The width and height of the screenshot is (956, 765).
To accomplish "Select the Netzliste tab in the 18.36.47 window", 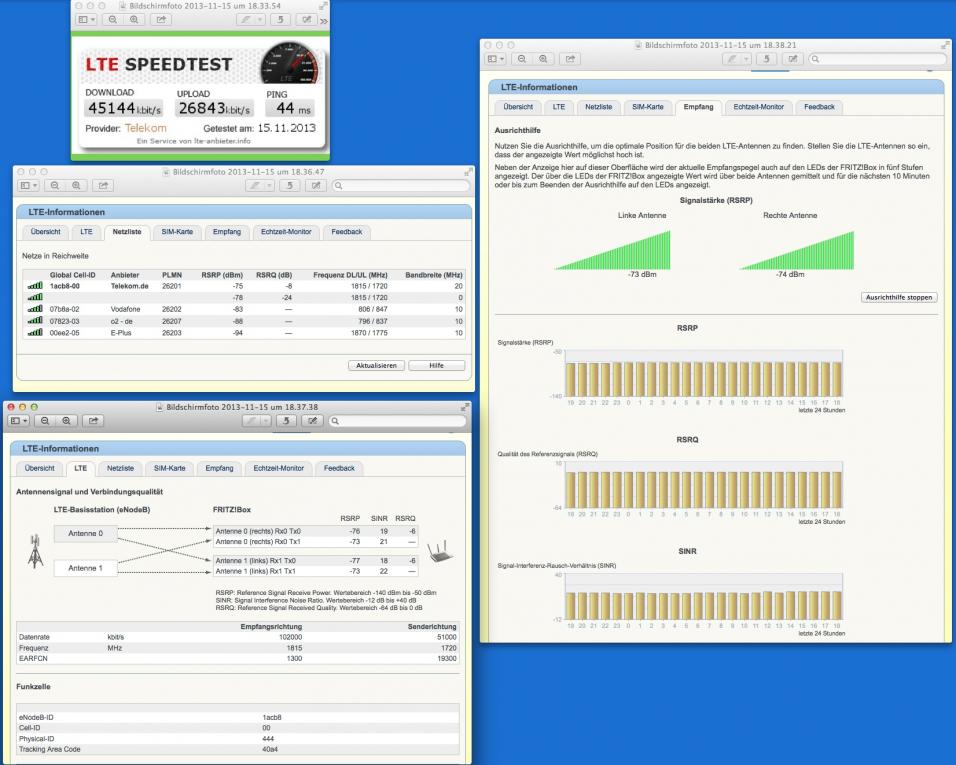I will pos(127,232).
